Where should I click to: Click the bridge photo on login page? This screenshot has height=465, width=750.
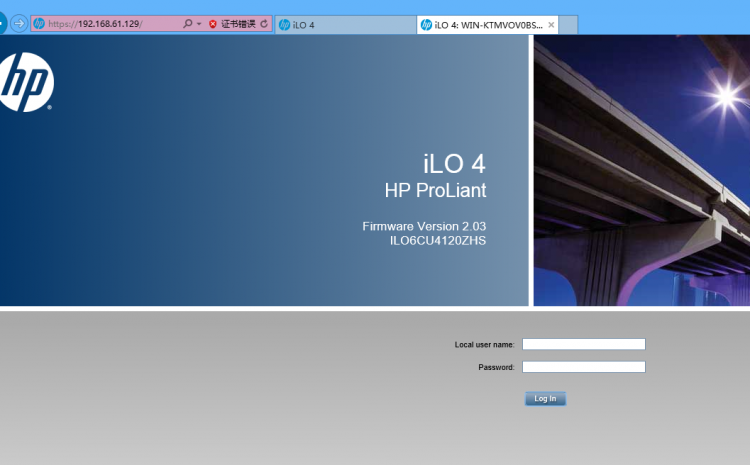point(641,170)
